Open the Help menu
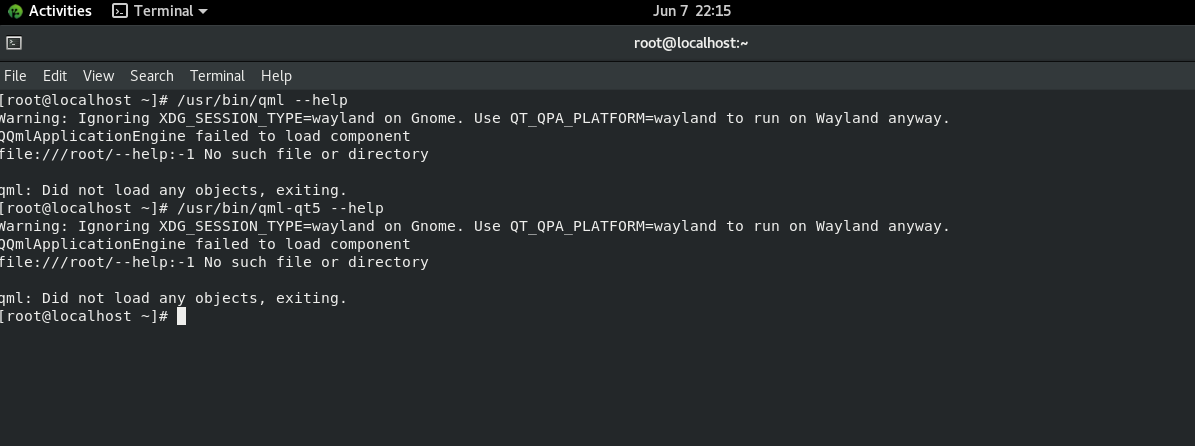This screenshot has width=1195, height=446. [x=276, y=76]
